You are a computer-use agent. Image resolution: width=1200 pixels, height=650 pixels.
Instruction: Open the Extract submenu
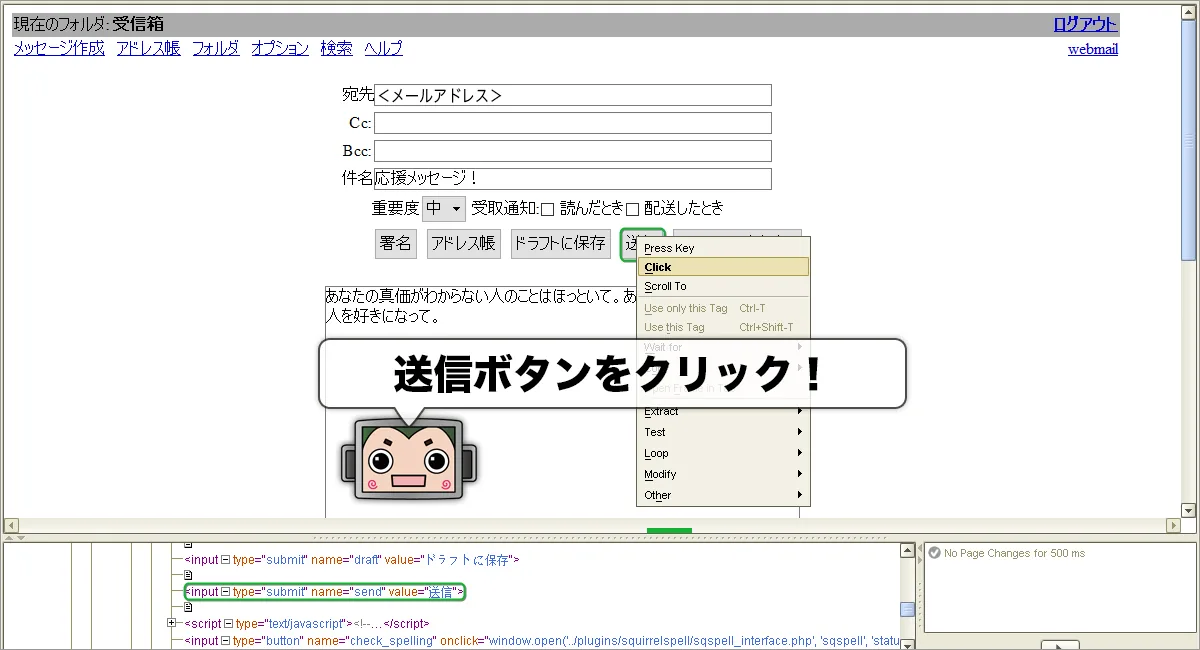click(x=723, y=411)
